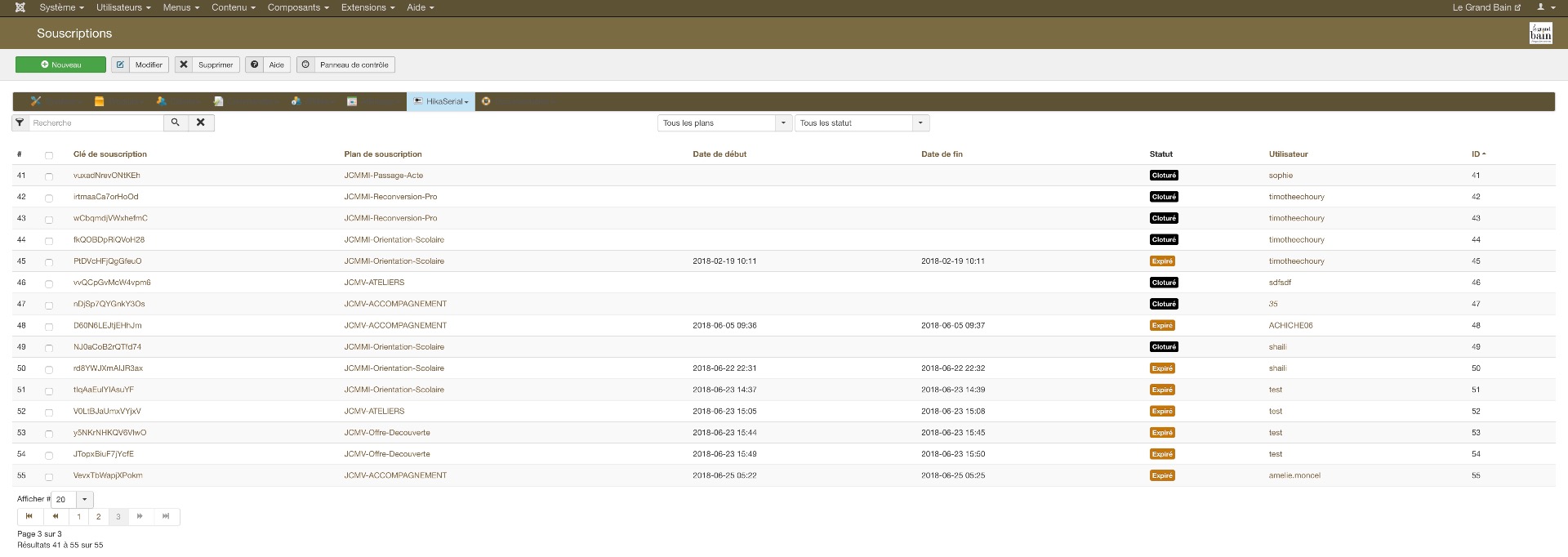The height and width of the screenshot is (557, 1568).
Task: Expand the 'Tous les statut' filter
Action: 862,123
